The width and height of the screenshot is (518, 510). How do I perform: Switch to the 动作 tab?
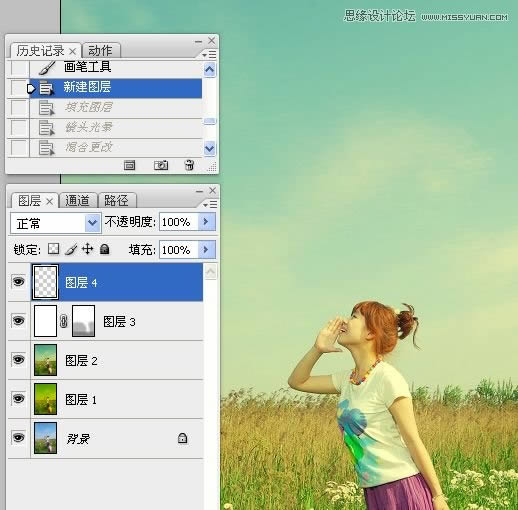tap(100, 51)
